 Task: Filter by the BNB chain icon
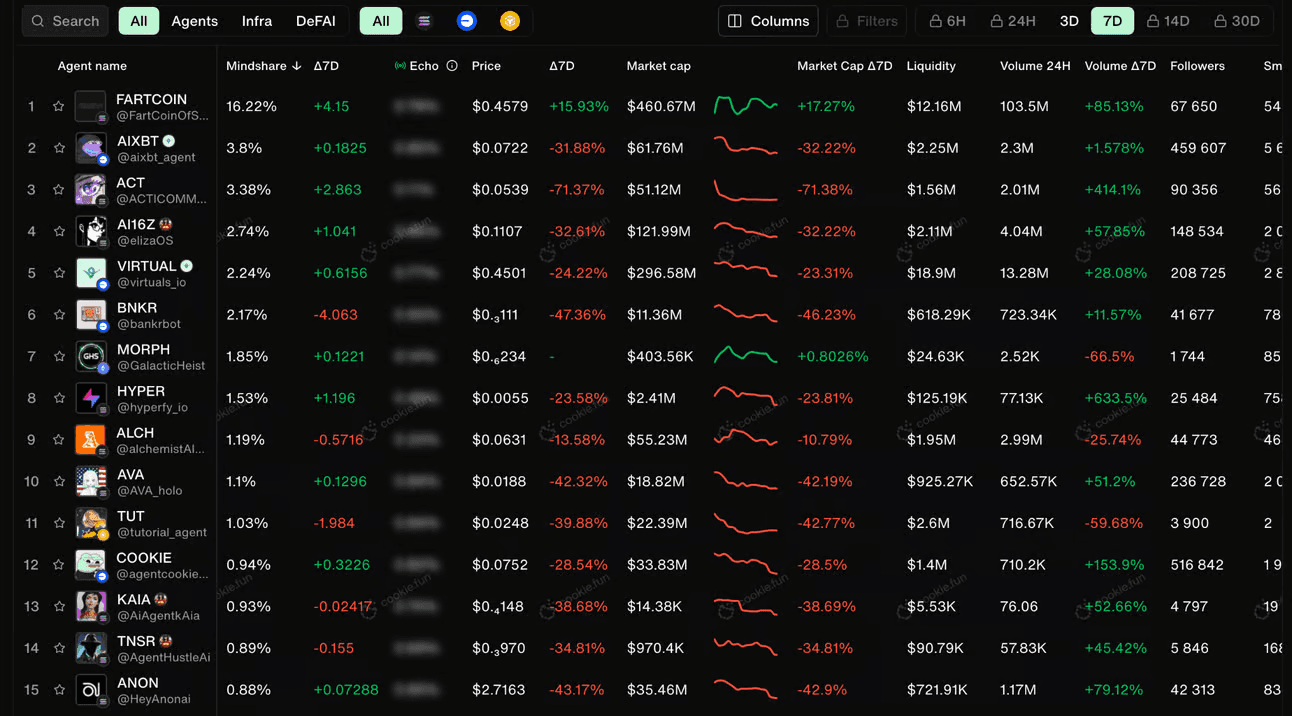pyautogui.click(x=510, y=21)
